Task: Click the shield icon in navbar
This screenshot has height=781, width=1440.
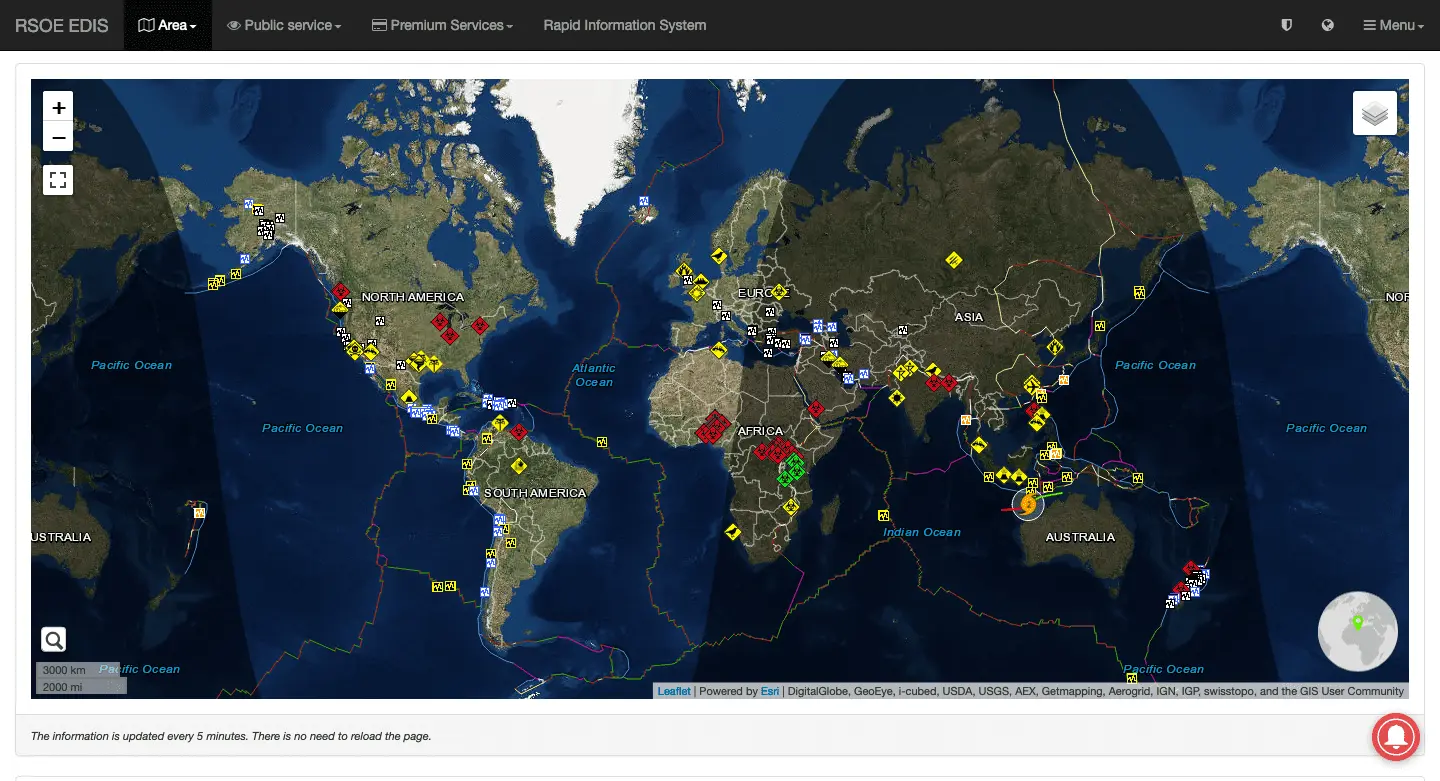Action: pos(1287,25)
